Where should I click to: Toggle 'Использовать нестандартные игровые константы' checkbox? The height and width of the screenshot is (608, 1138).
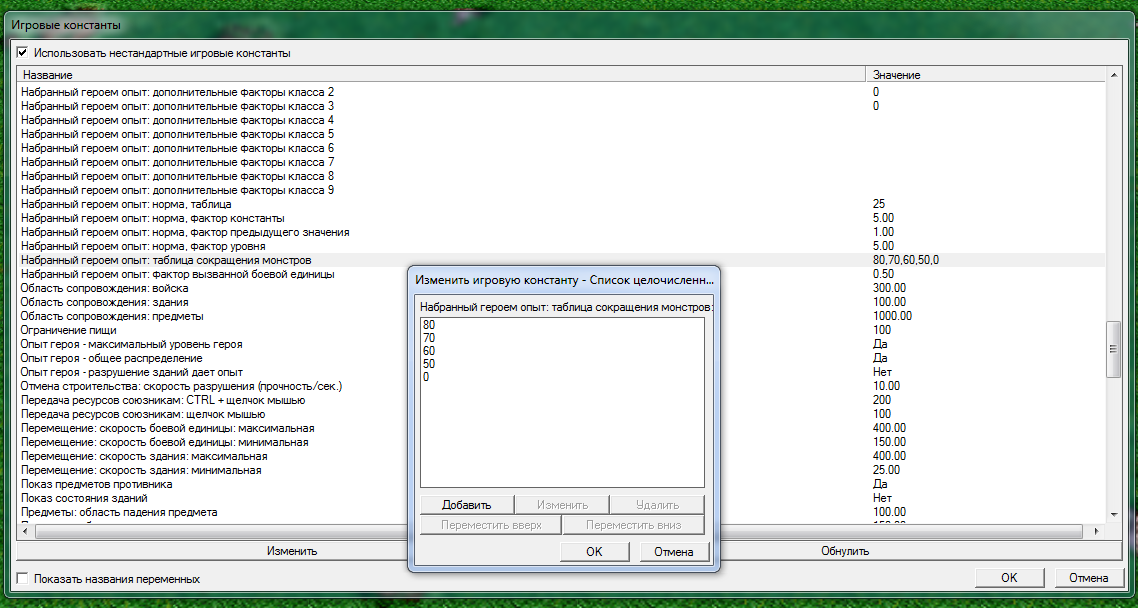pyautogui.click(x=22, y=53)
